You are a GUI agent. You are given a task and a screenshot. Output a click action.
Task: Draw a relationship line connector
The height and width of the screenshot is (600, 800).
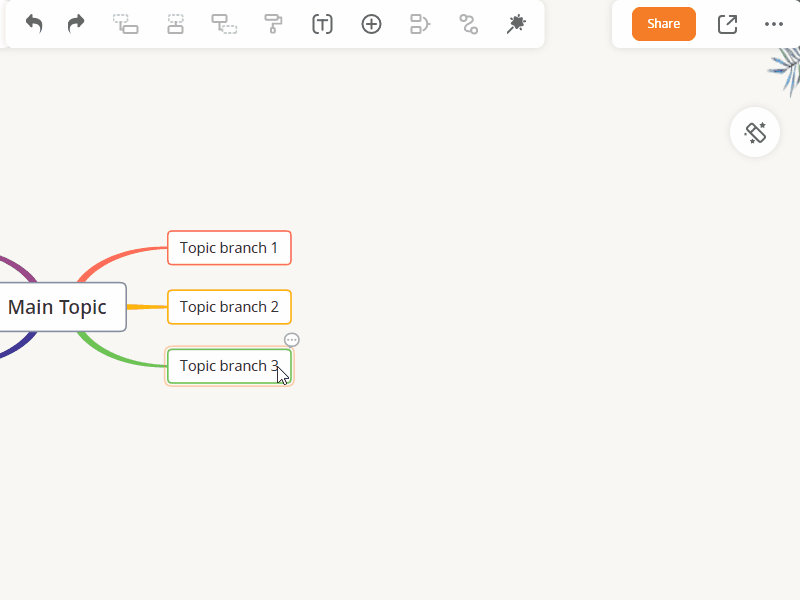(468, 24)
